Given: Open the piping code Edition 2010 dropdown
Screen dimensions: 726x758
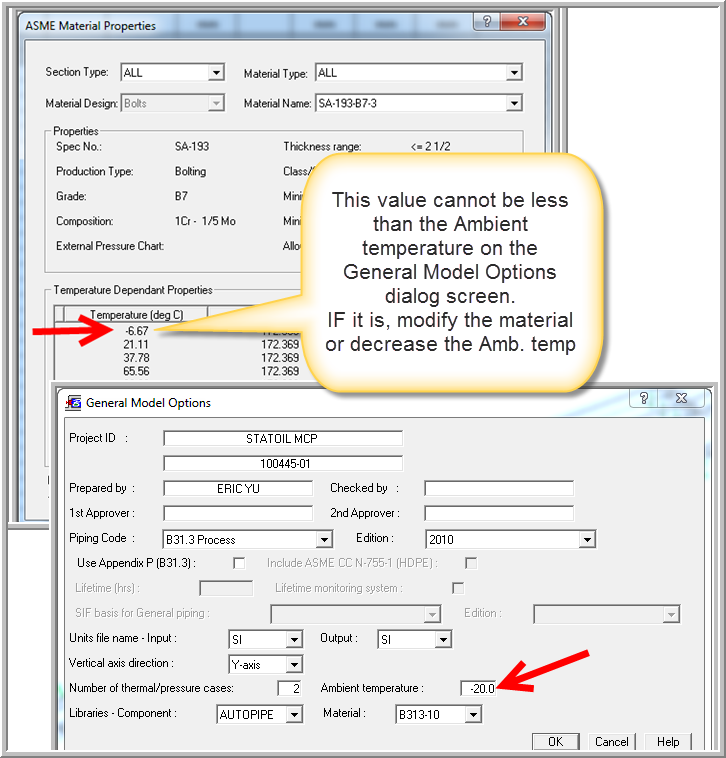Looking at the screenshot, I should tap(587, 539).
